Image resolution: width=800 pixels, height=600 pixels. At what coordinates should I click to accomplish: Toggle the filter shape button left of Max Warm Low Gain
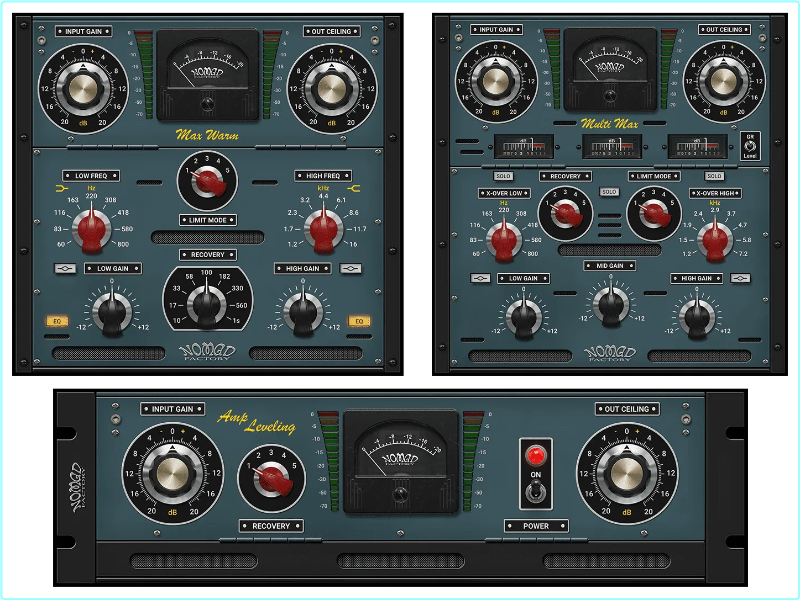pyautogui.click(x=65, y=268)
